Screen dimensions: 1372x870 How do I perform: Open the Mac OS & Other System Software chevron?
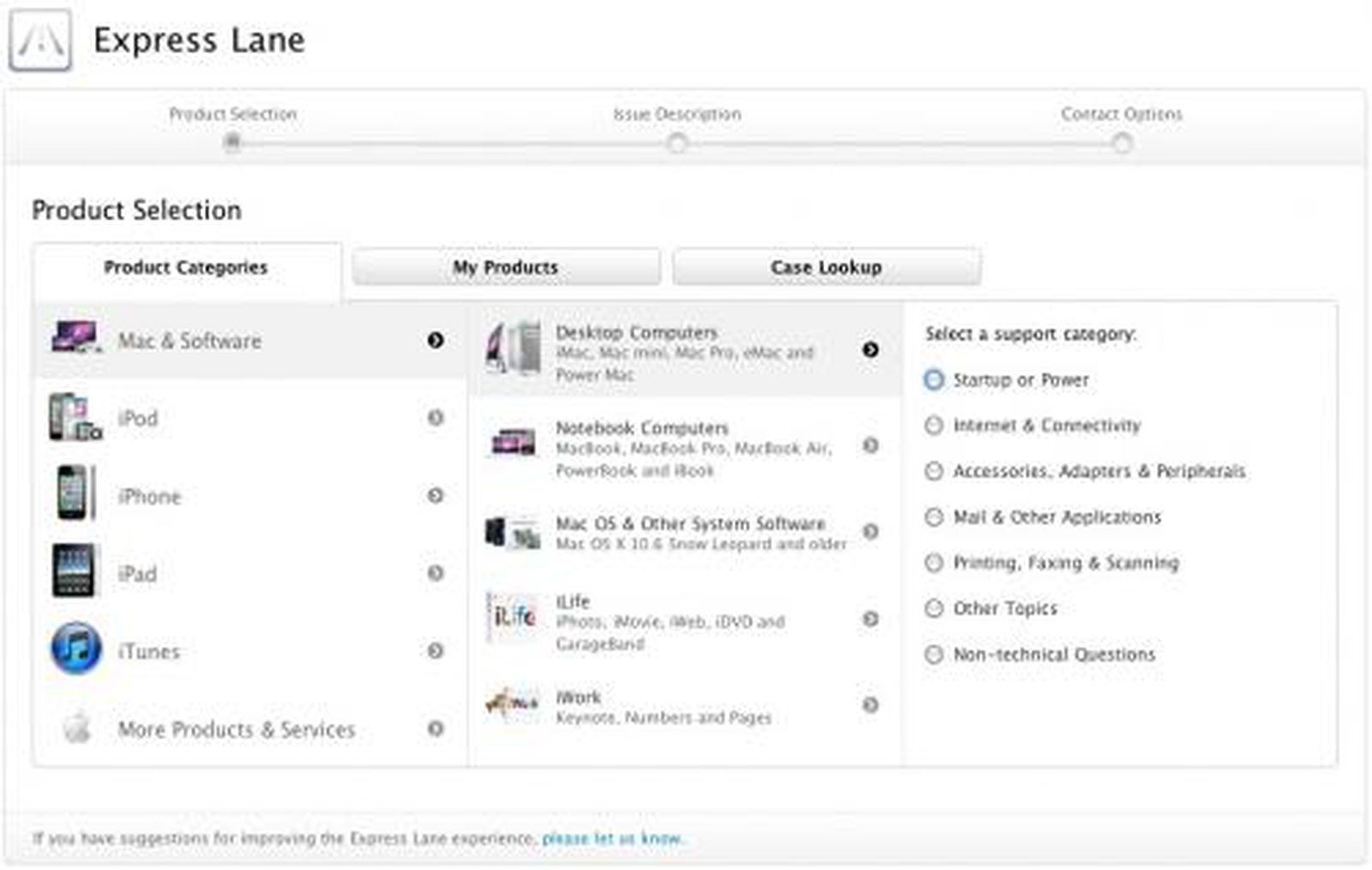pos(873,532)
